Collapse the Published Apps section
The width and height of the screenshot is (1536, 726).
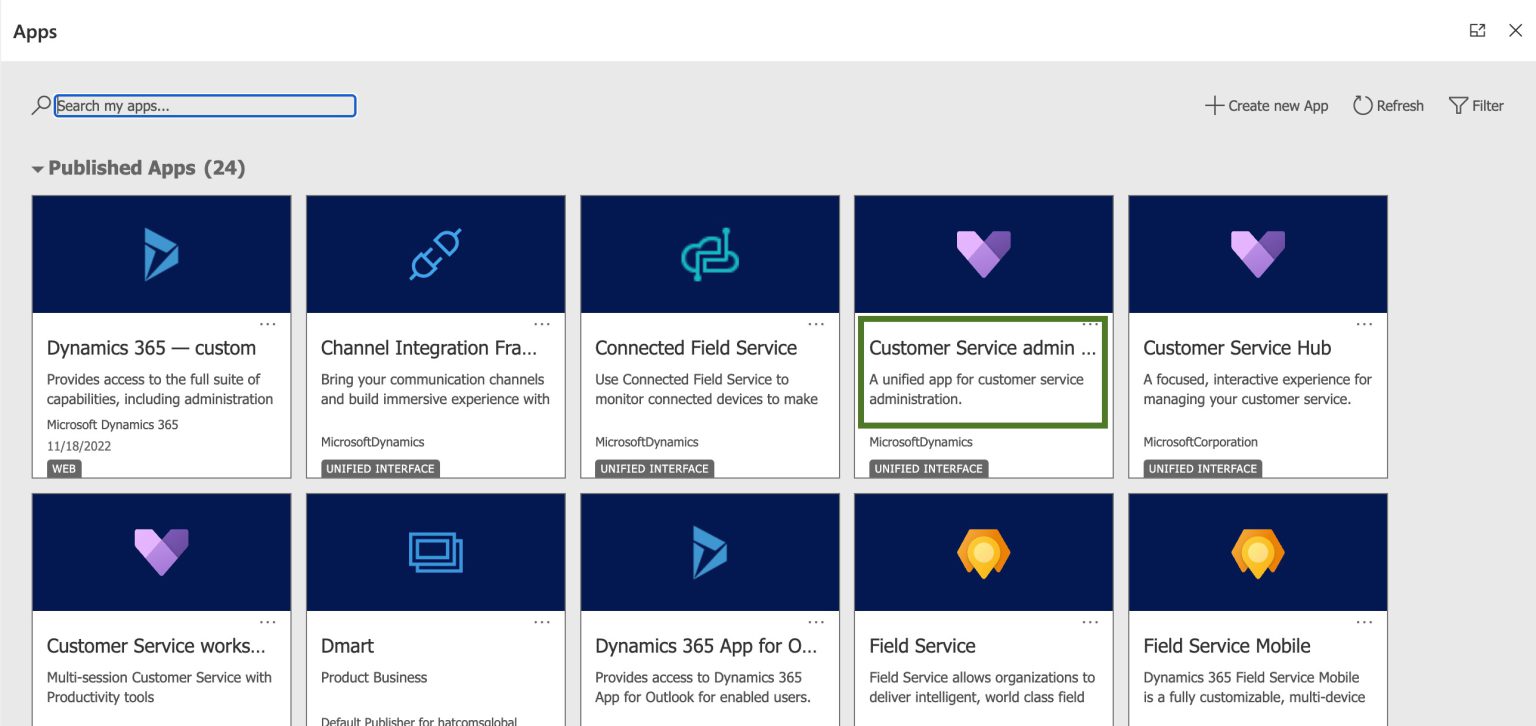(x=37, y=168)
